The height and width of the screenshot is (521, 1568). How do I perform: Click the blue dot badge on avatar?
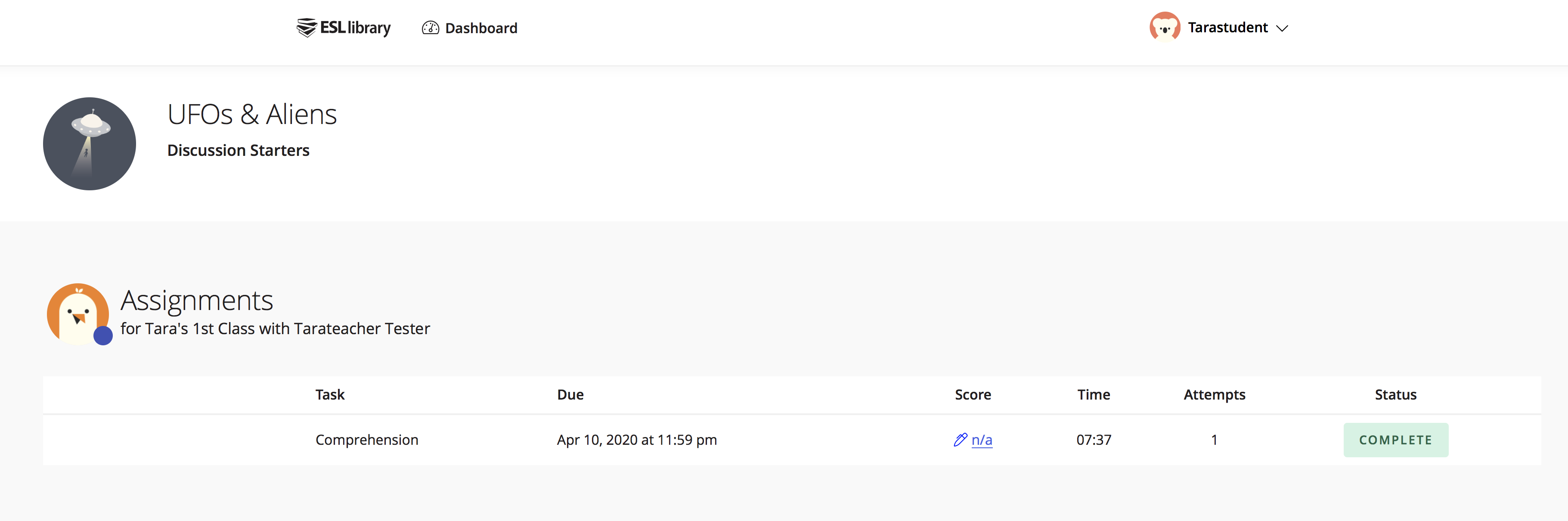pyautogui.click(x=103, y=335)
